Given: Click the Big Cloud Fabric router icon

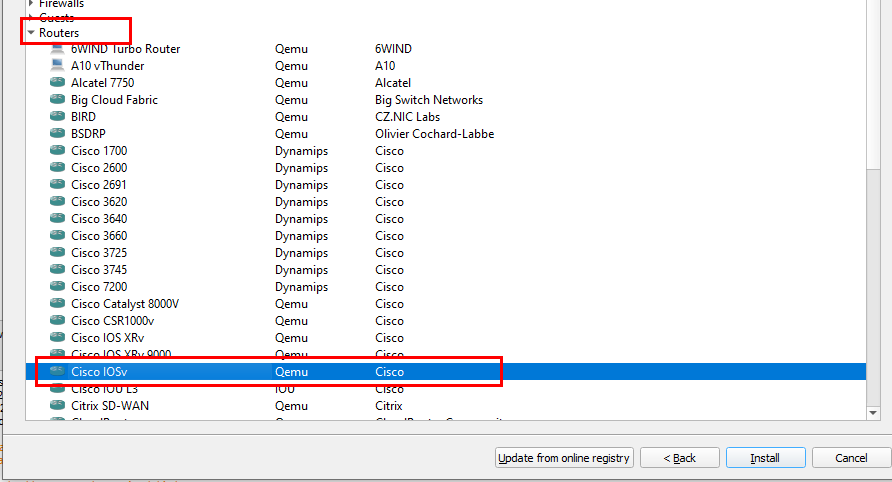Looking at the screenshot, I should coord(57,100).
